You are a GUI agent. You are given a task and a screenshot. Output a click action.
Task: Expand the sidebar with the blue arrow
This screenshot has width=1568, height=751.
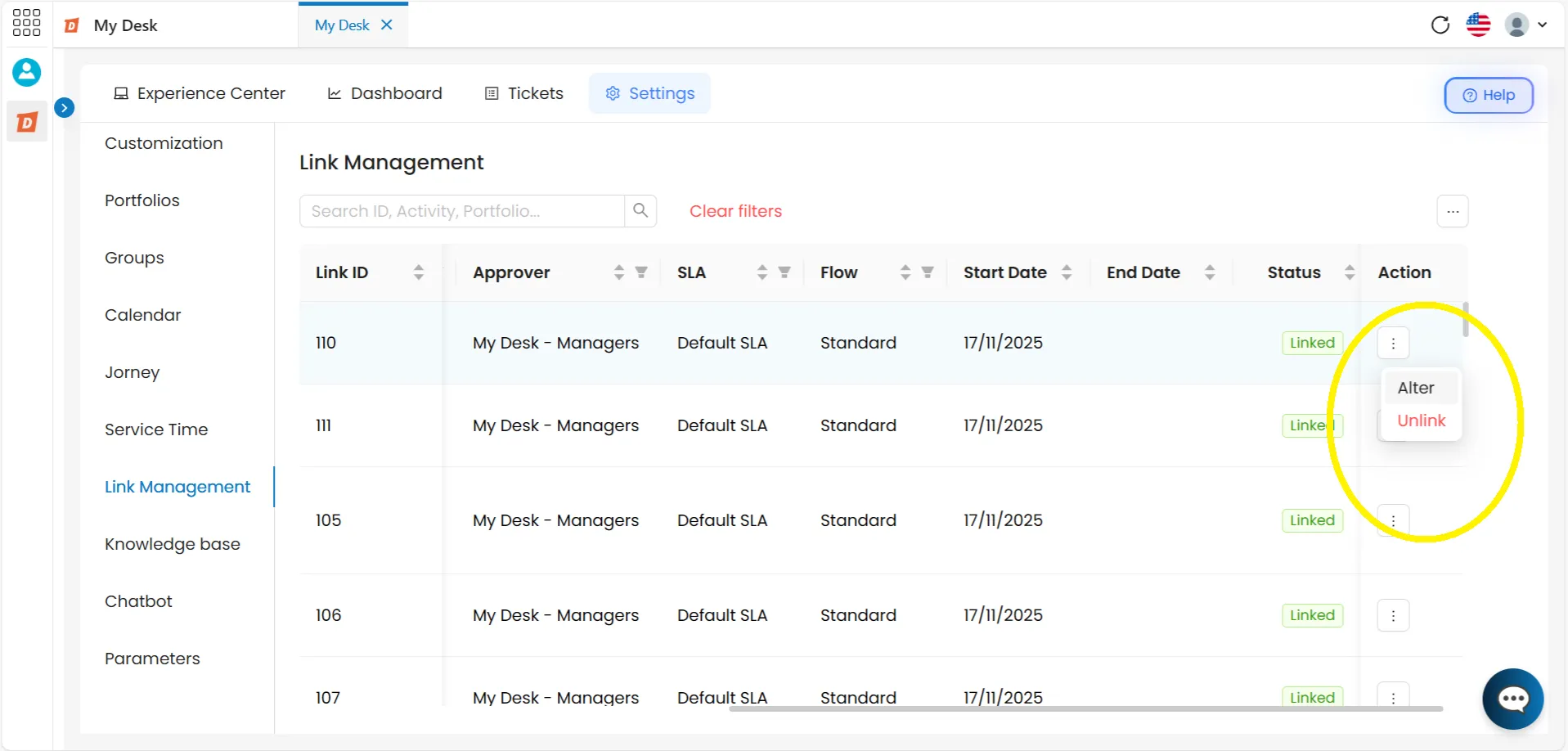click(x=65, y=107)
